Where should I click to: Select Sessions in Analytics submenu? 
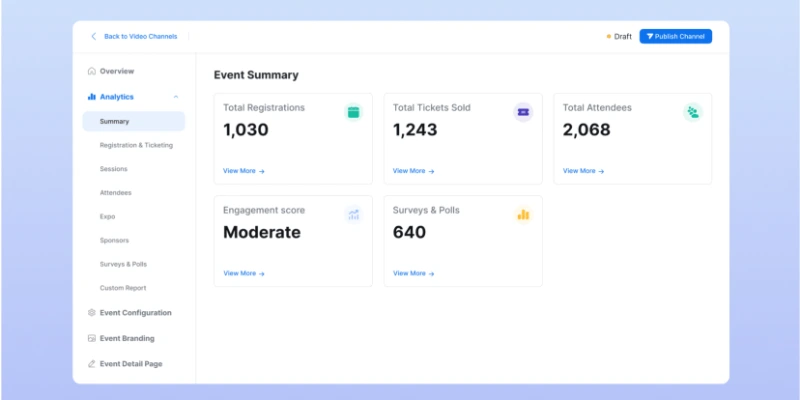114,169
